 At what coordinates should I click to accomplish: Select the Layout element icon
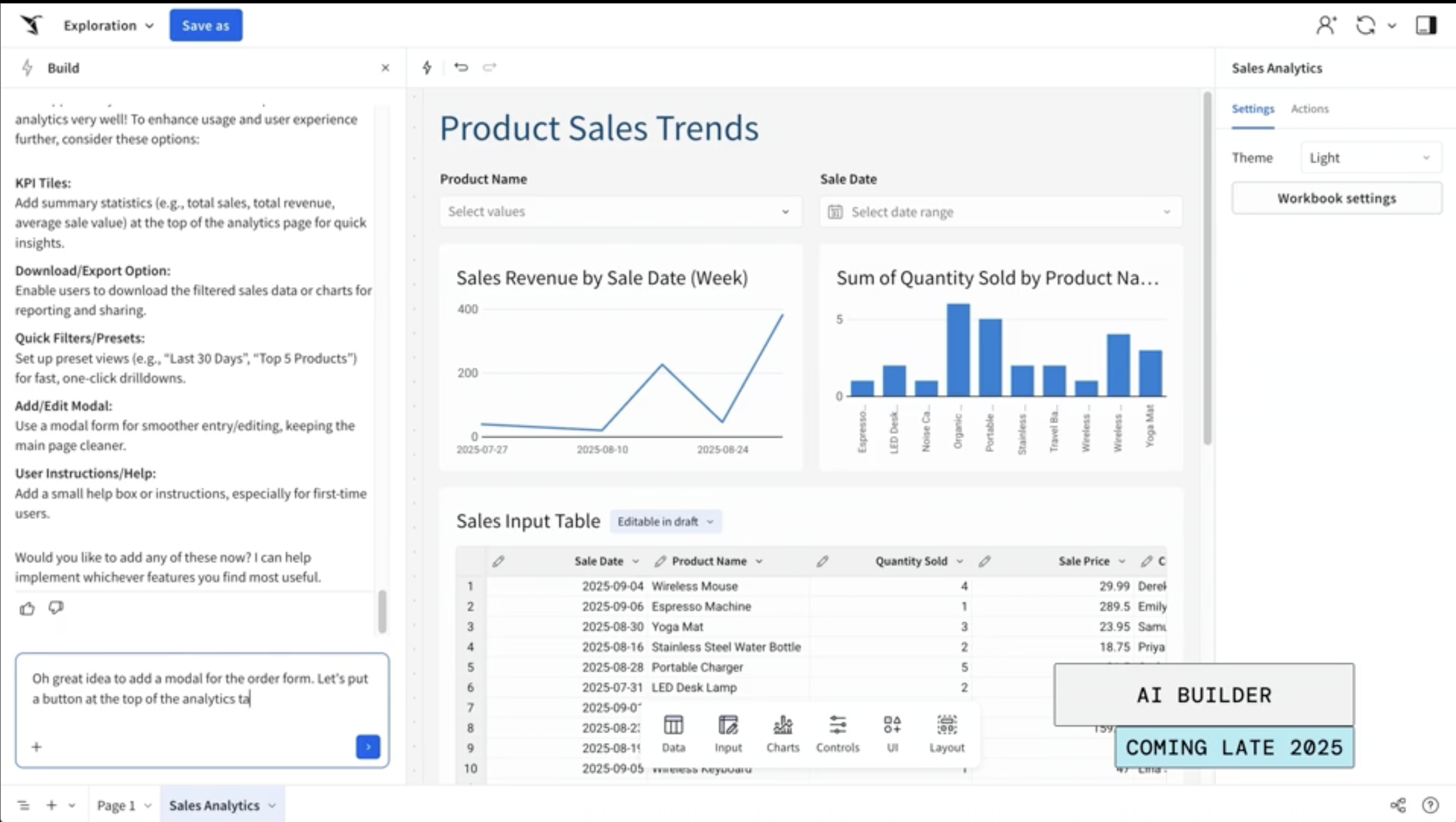click(x=947, y=733)
